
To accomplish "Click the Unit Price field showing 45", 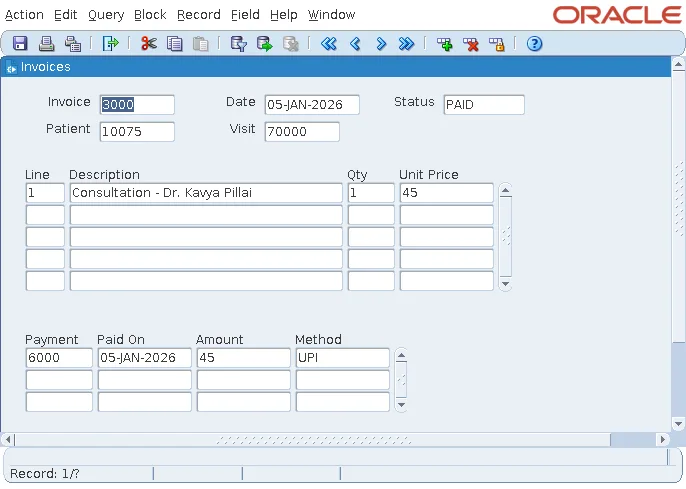I will click(x=447, y=193).
